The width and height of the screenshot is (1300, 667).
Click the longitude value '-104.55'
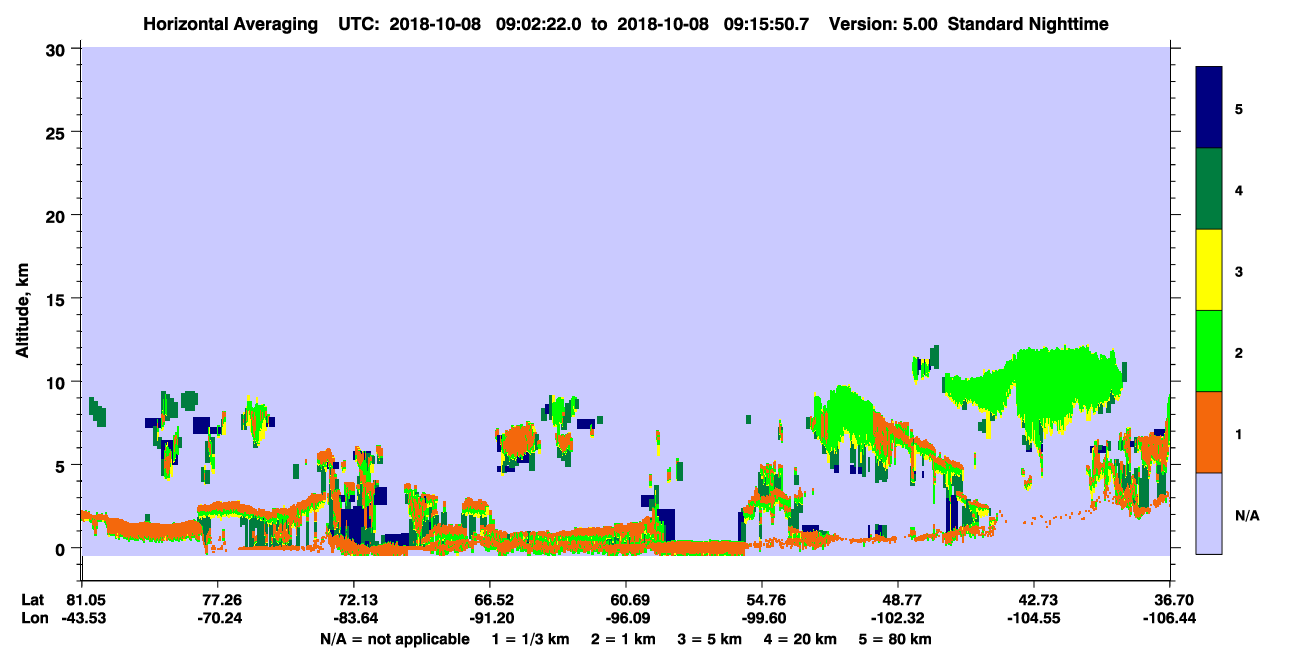1034,617
